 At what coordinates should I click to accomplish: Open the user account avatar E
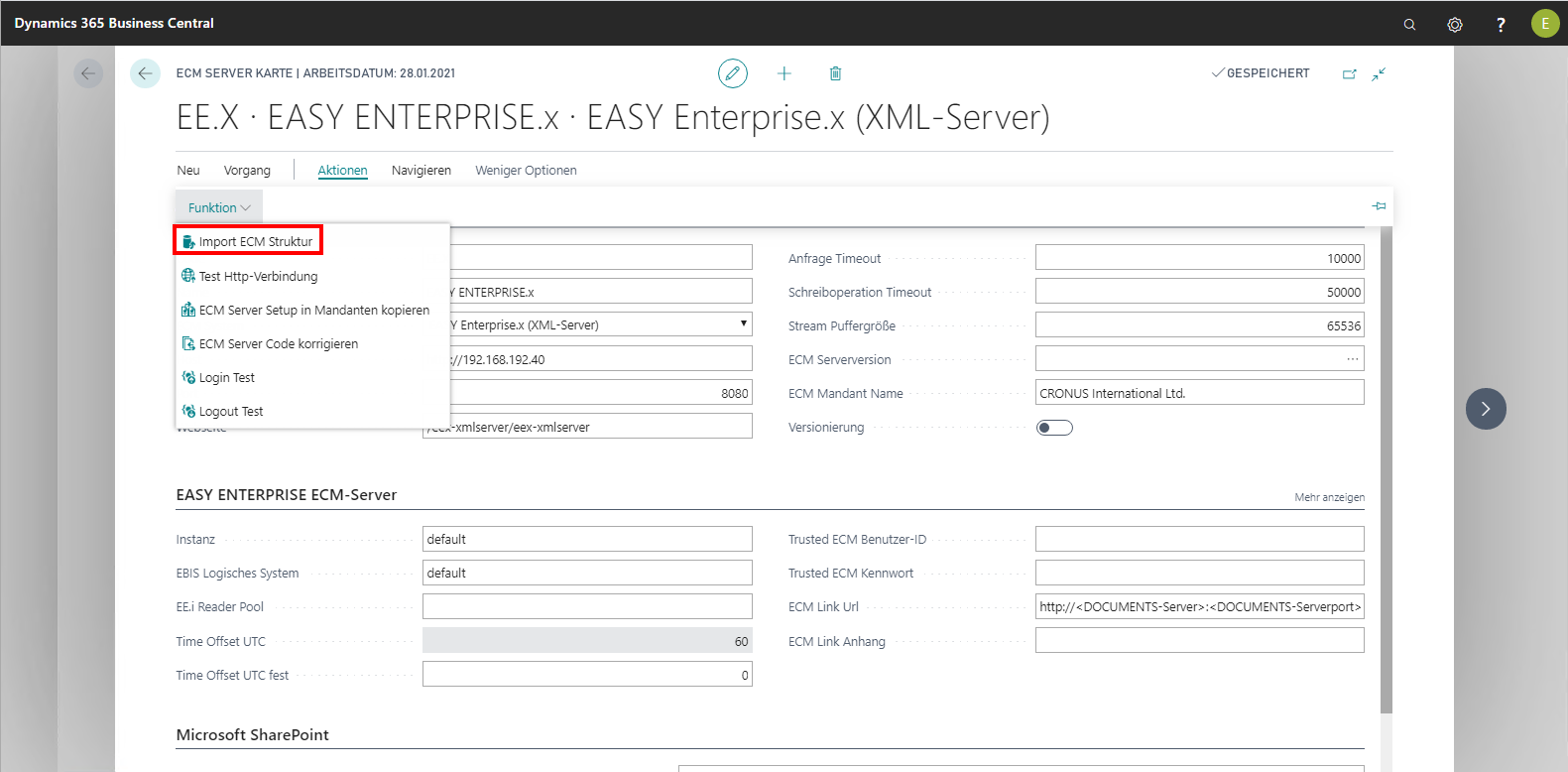click(x=1545, y=24)
